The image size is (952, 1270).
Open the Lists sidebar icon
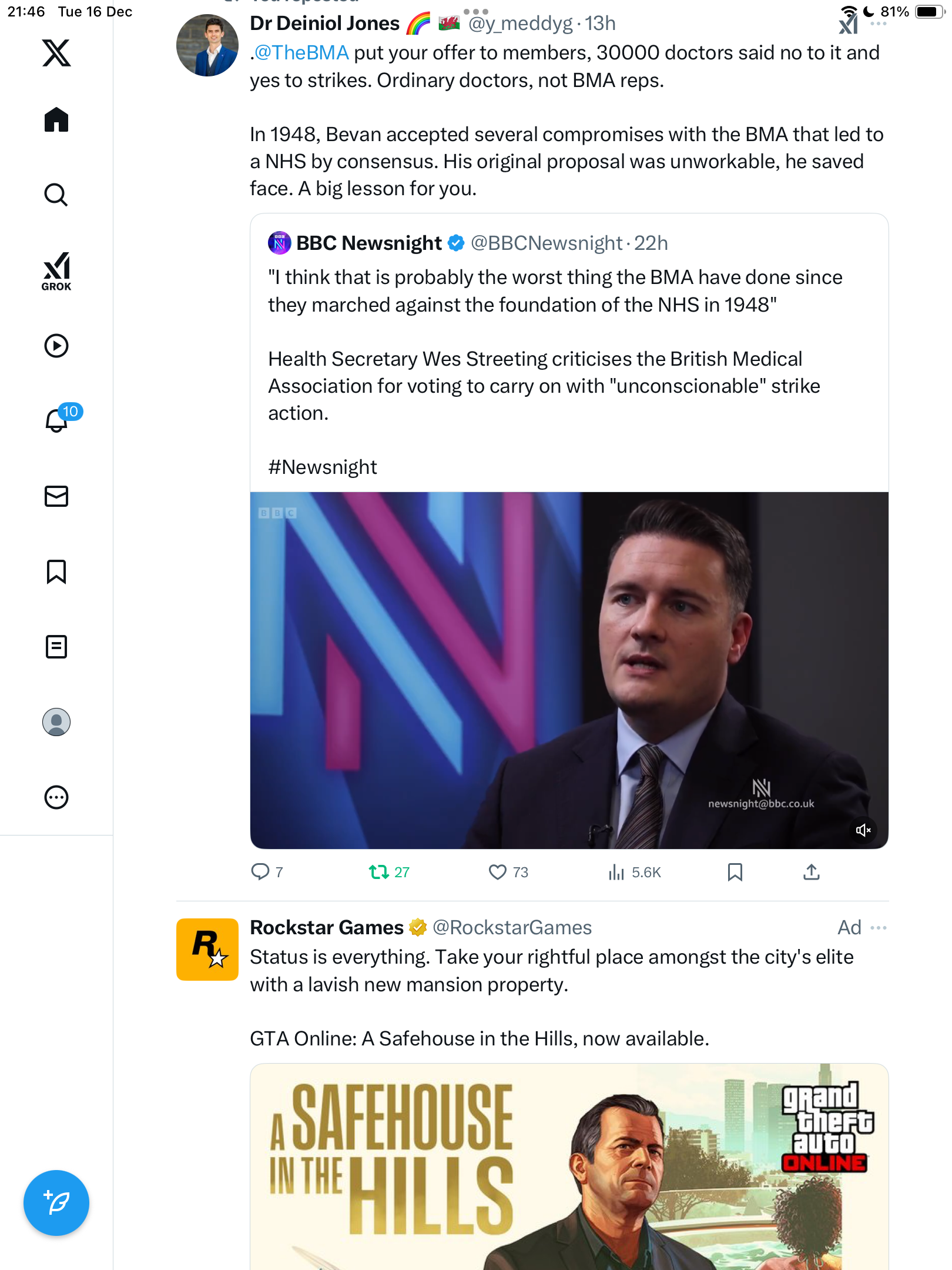coord(56,647)
